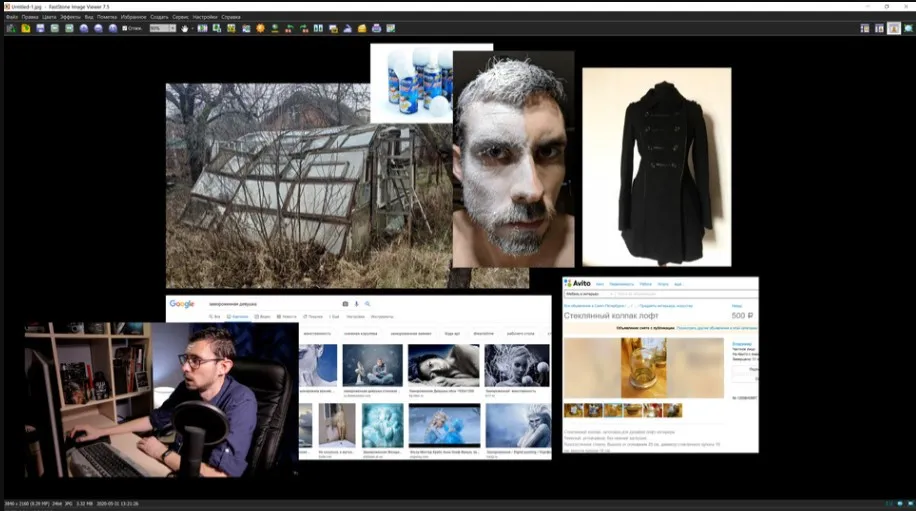
Task: Click the Save (floppy disk) toolbar icon
Action: coord(40,28)
